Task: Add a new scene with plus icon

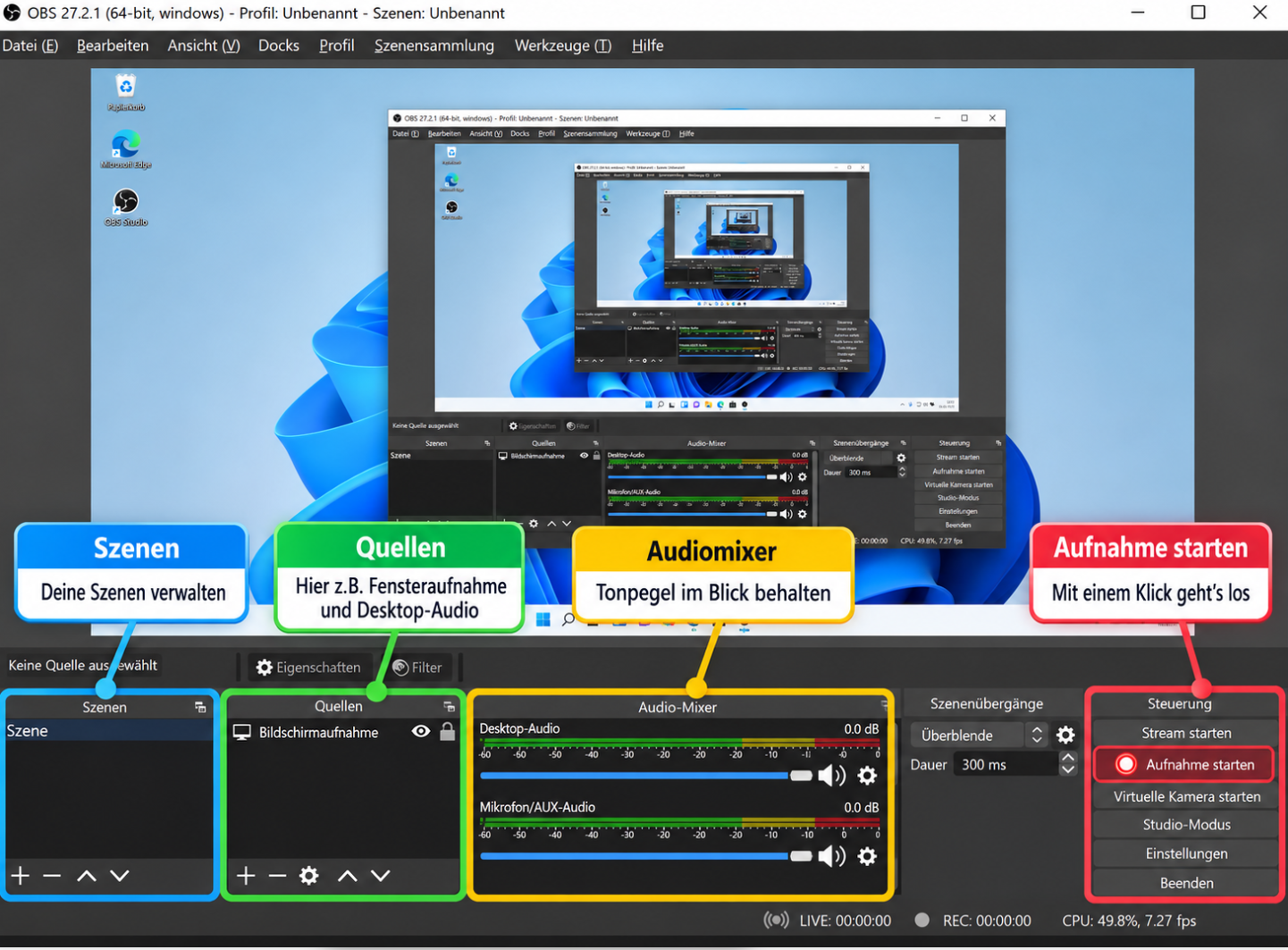Action: pos(20,876)
